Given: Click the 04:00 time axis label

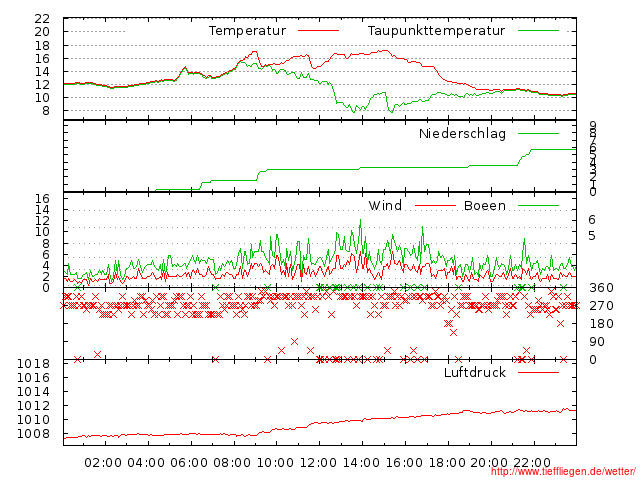Looking at the screenshot, I should (146, 462).
